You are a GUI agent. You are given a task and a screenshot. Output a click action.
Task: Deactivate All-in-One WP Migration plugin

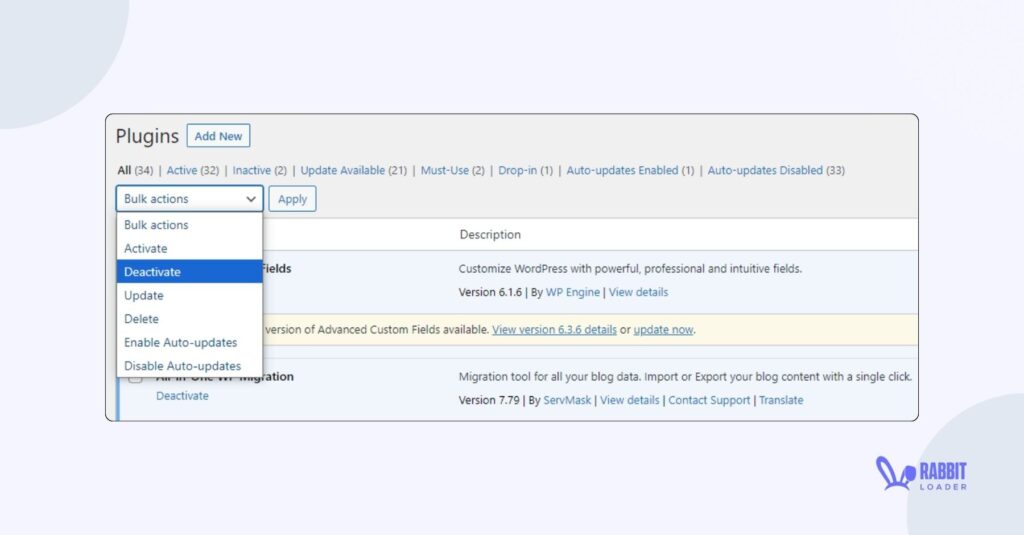point(182,396)
